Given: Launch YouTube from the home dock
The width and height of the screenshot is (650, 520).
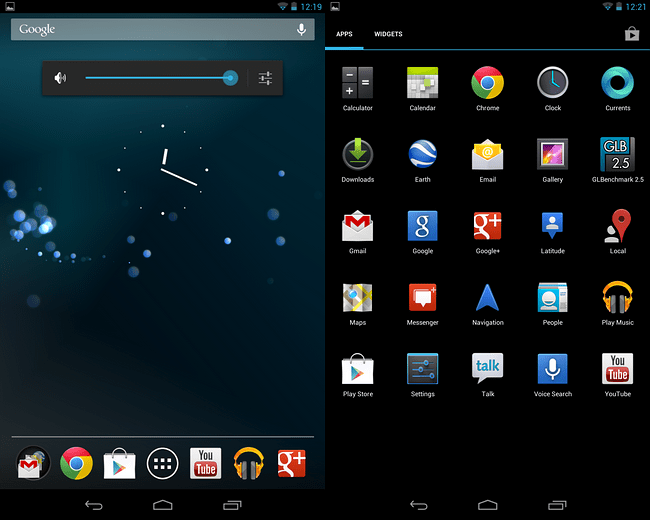Looking at the screenshot, I should 206,463.
